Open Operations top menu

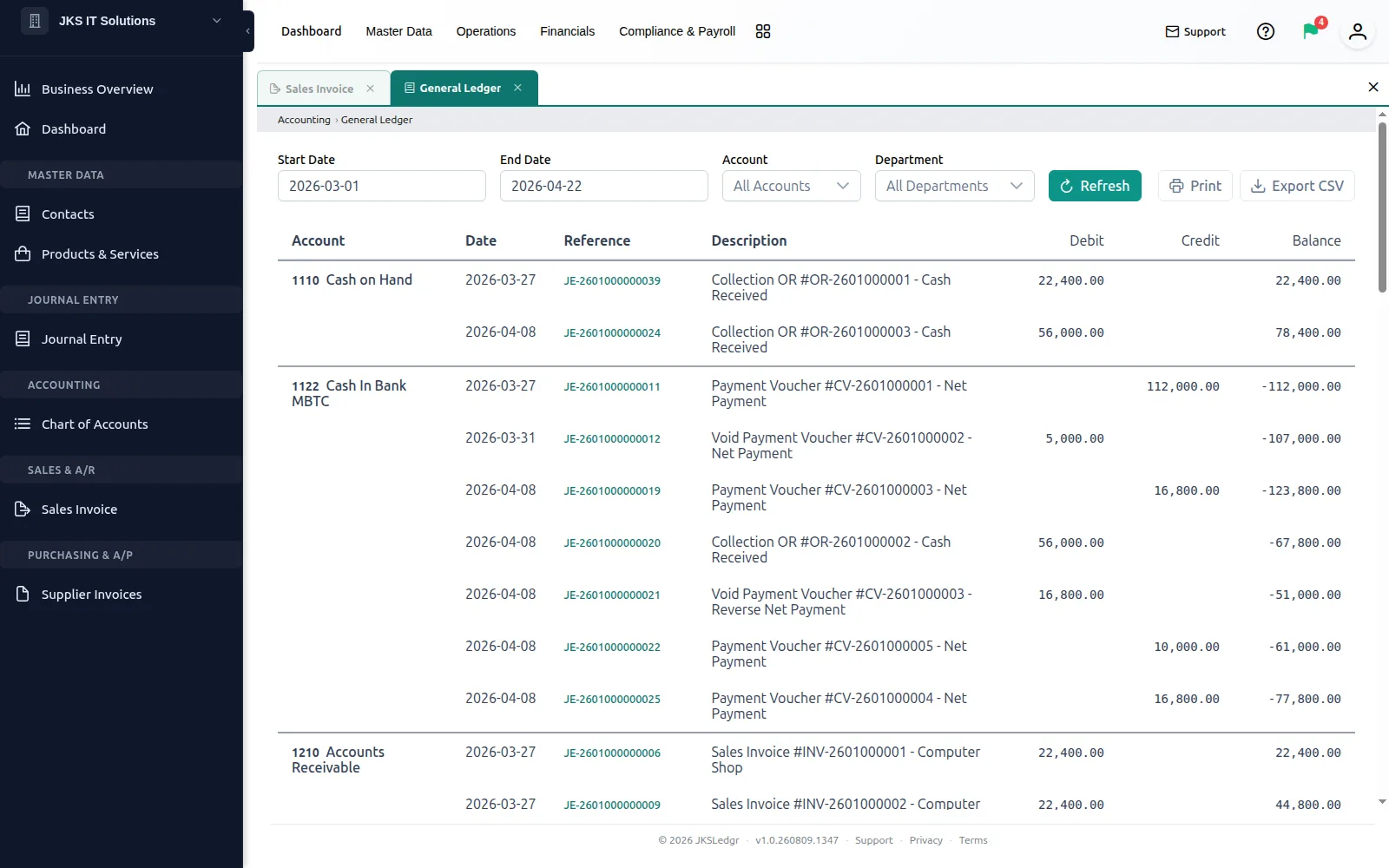pyautogui.click(x=486, y=31)
